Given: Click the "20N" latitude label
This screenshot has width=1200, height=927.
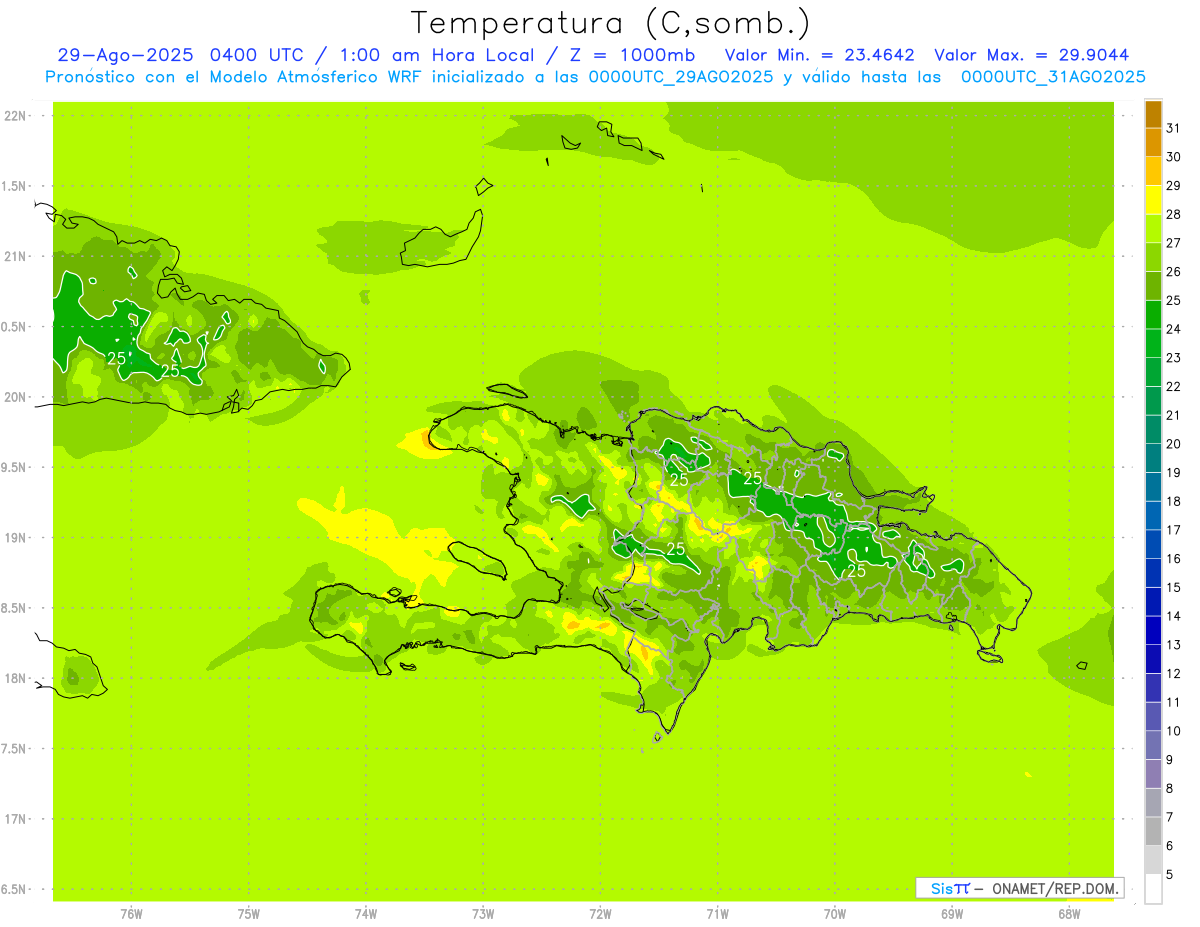Looking at the screenshot, I should point(16,397).
